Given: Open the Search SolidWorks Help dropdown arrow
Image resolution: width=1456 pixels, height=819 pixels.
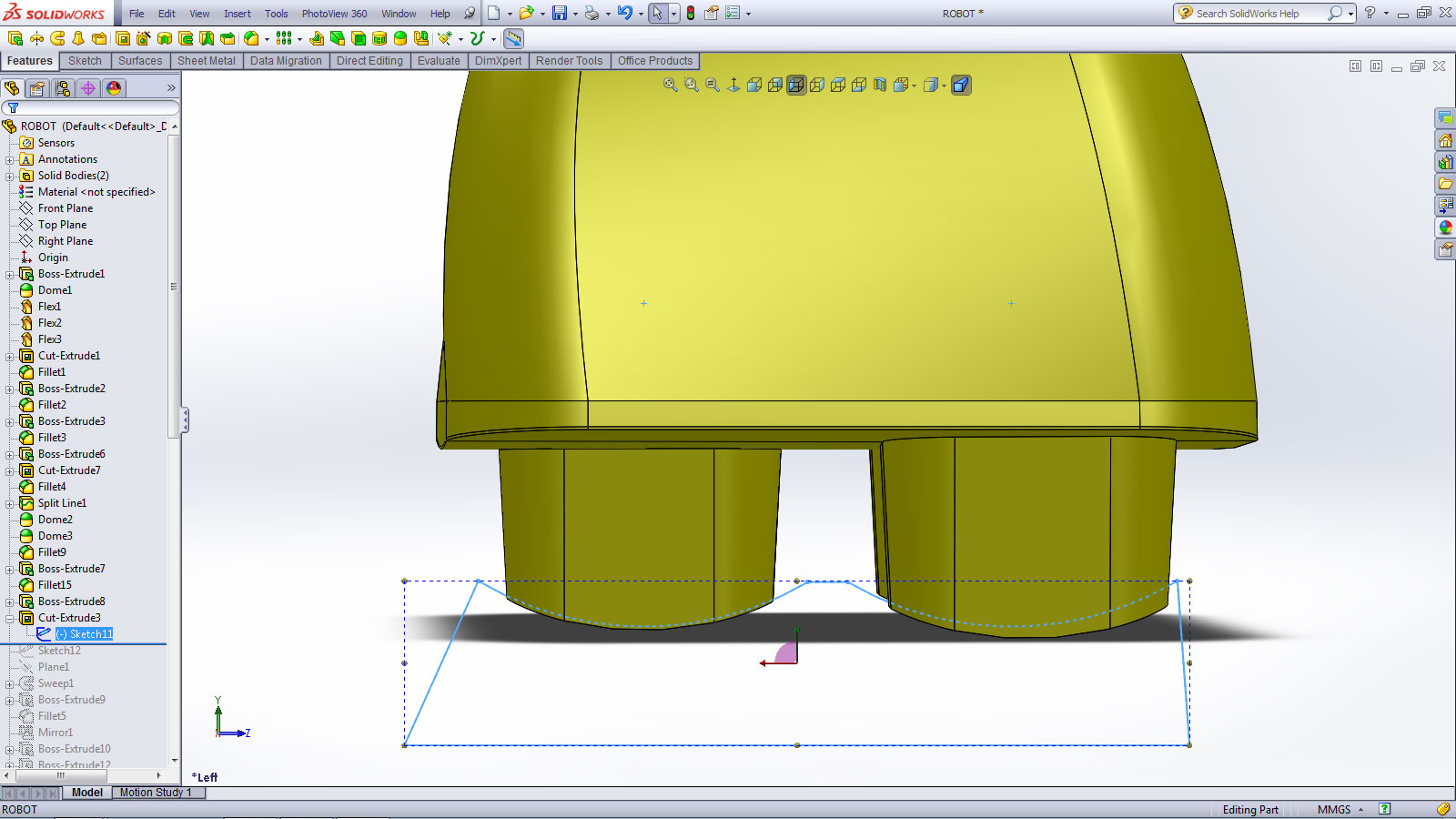Looking at the screenshot, I should tap(1350, 14).
